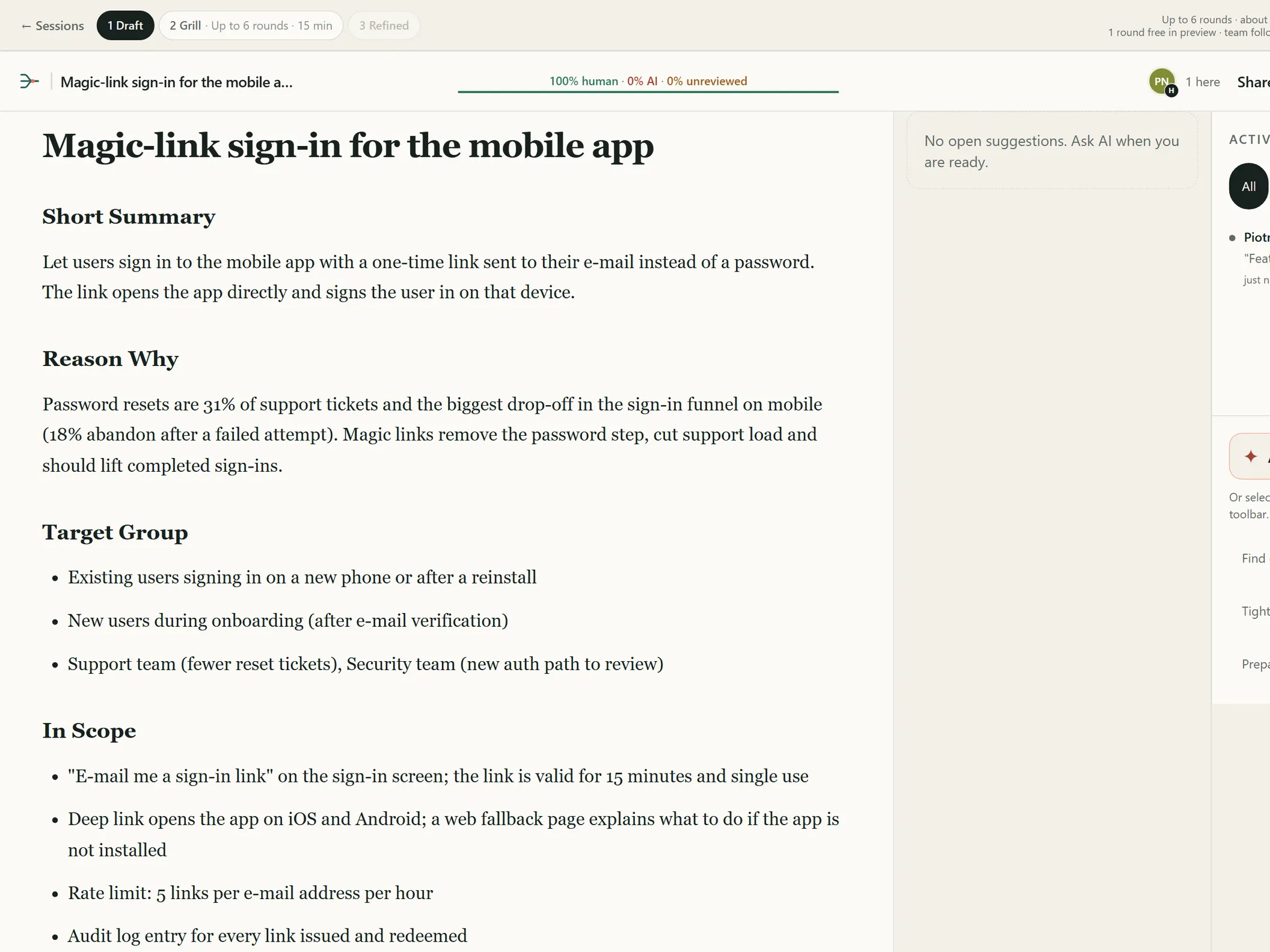The height and width of the screenshot is (952, 1270).
Task: Click the 1 here presence indicator
Action: 1202,82
